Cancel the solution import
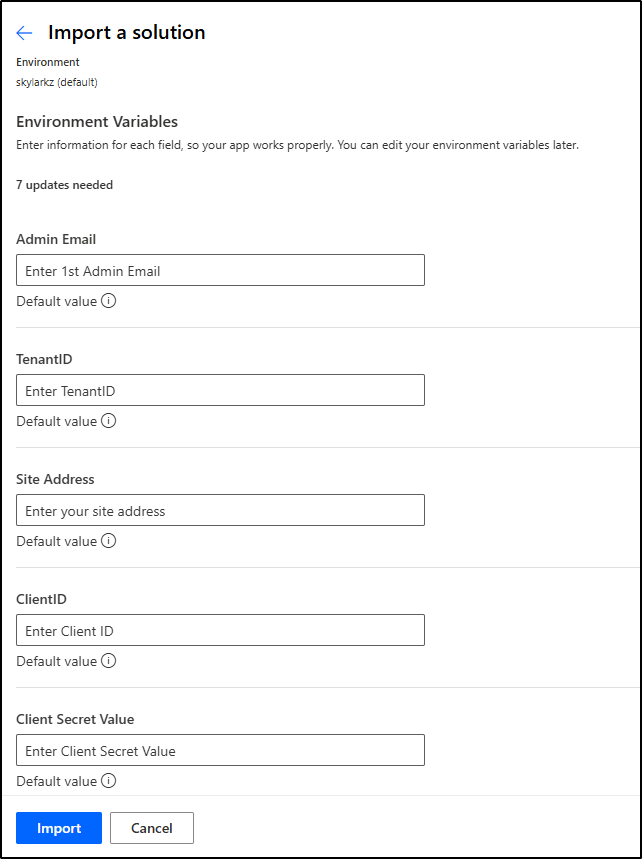 (x=151, y=828)
